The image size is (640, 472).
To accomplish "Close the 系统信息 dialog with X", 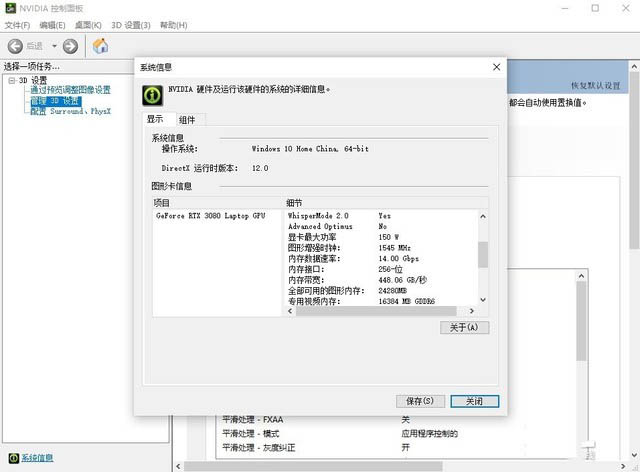I will click(x=496, y=67).
